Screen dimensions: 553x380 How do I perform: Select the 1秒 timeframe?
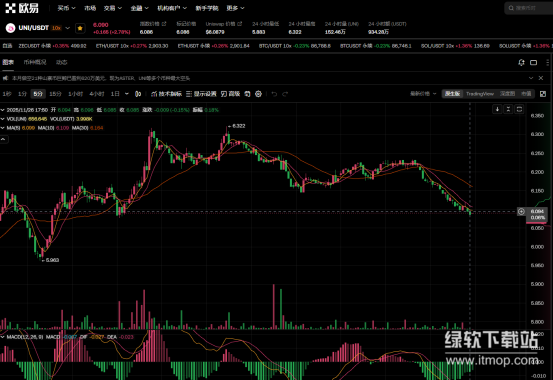[x=7, y=94]
